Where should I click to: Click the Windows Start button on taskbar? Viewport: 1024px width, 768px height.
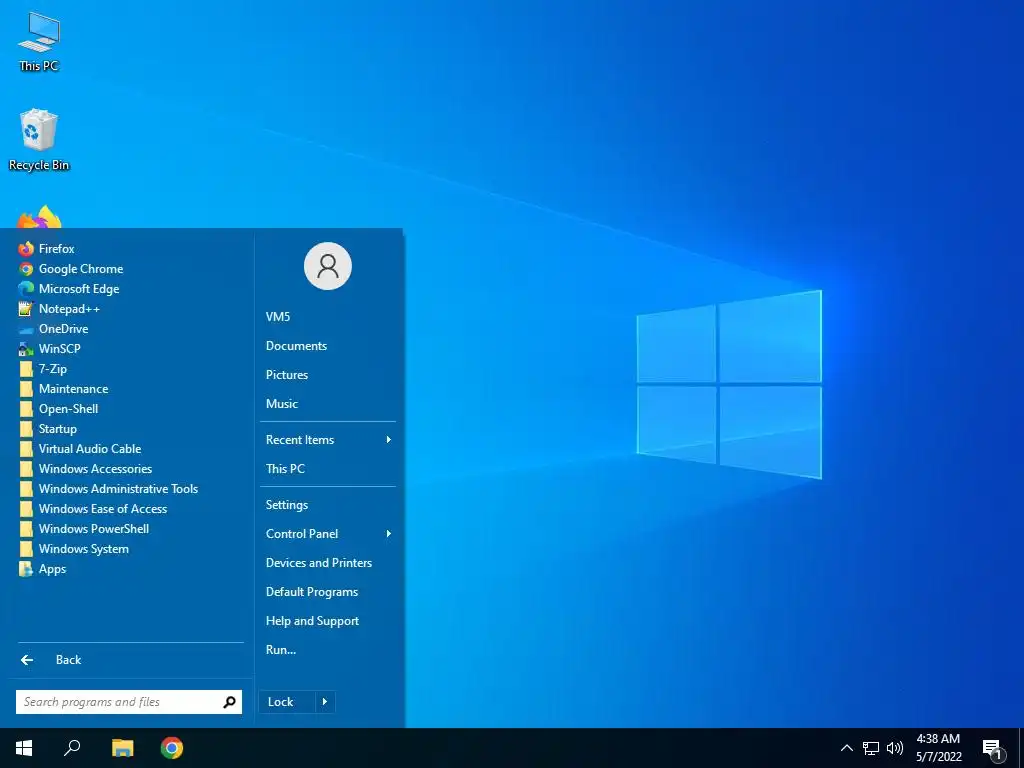[x=24, y=748]
